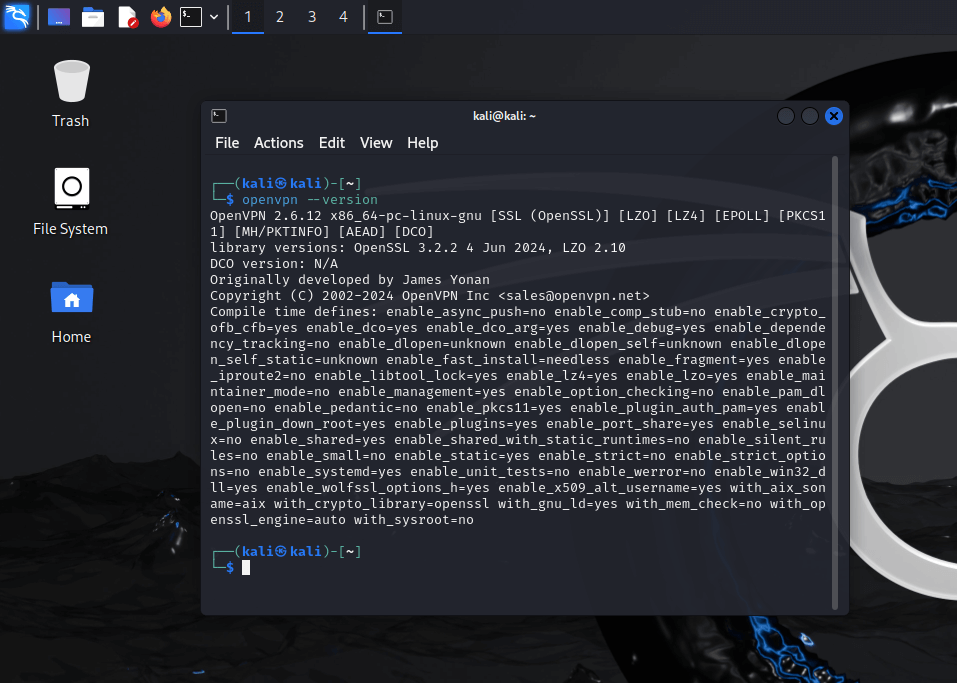
Task: Launch Firefox from the panel
Action: [x=161, y=17]
